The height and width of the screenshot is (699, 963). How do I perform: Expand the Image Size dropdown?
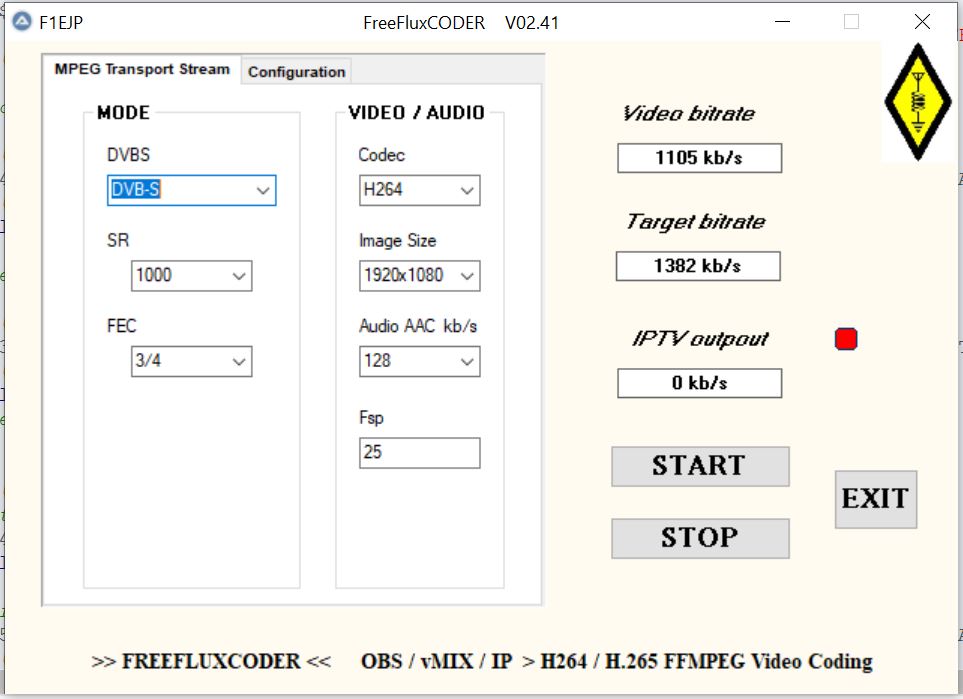coord(419,275)
